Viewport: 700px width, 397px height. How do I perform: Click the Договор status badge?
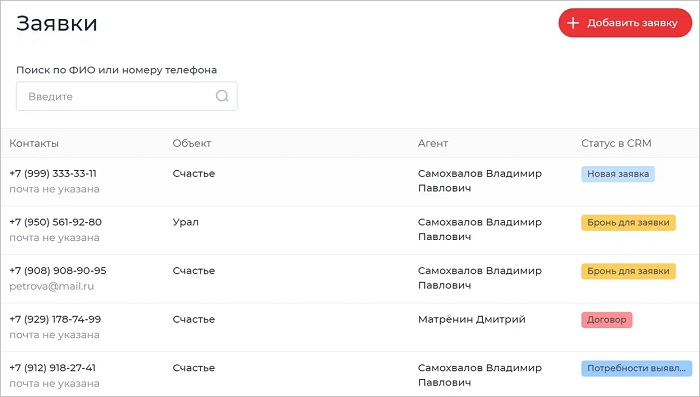click(606, 320)
